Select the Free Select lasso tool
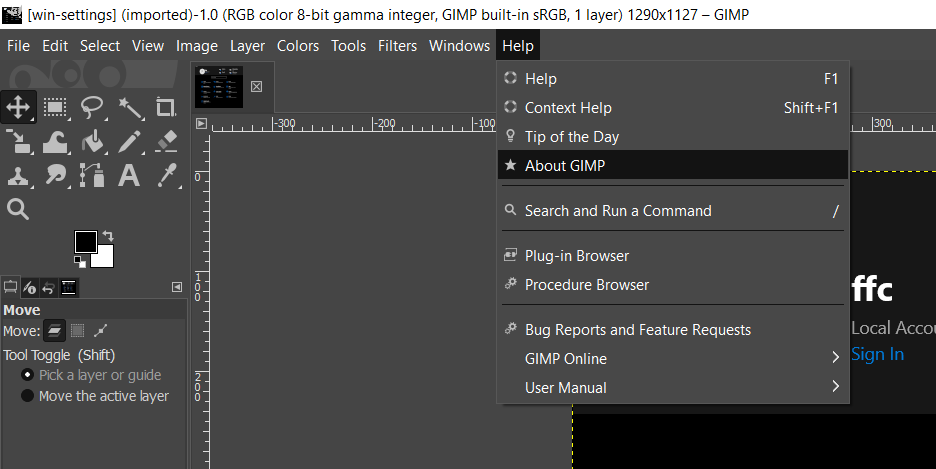This screenshot has width=936, height=469. pos(92,107)
